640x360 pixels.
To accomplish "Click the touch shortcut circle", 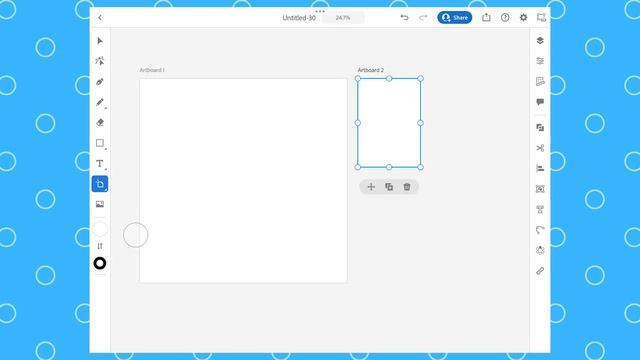I will tap(136, 235).
